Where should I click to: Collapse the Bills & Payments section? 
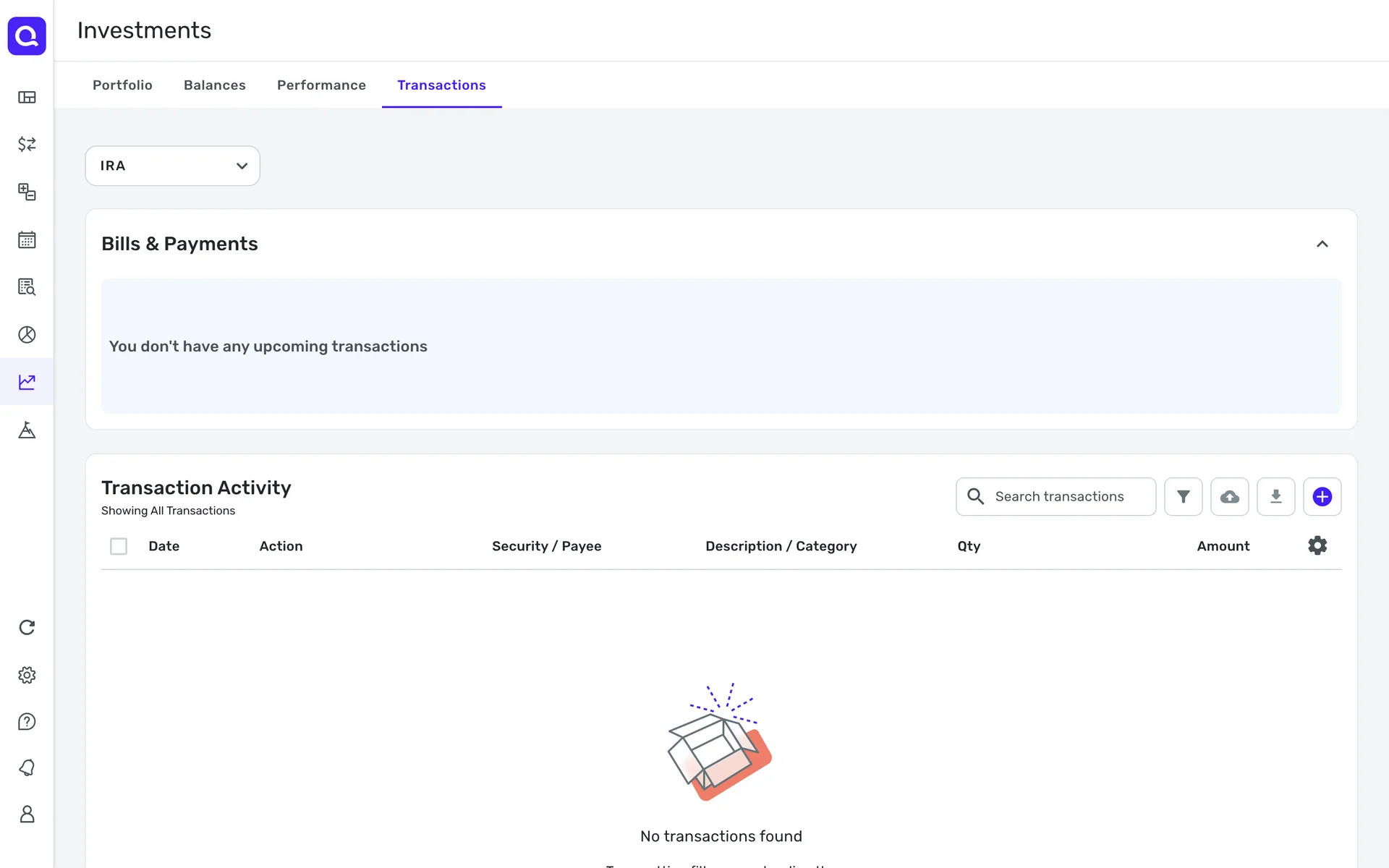[1322, 244]
